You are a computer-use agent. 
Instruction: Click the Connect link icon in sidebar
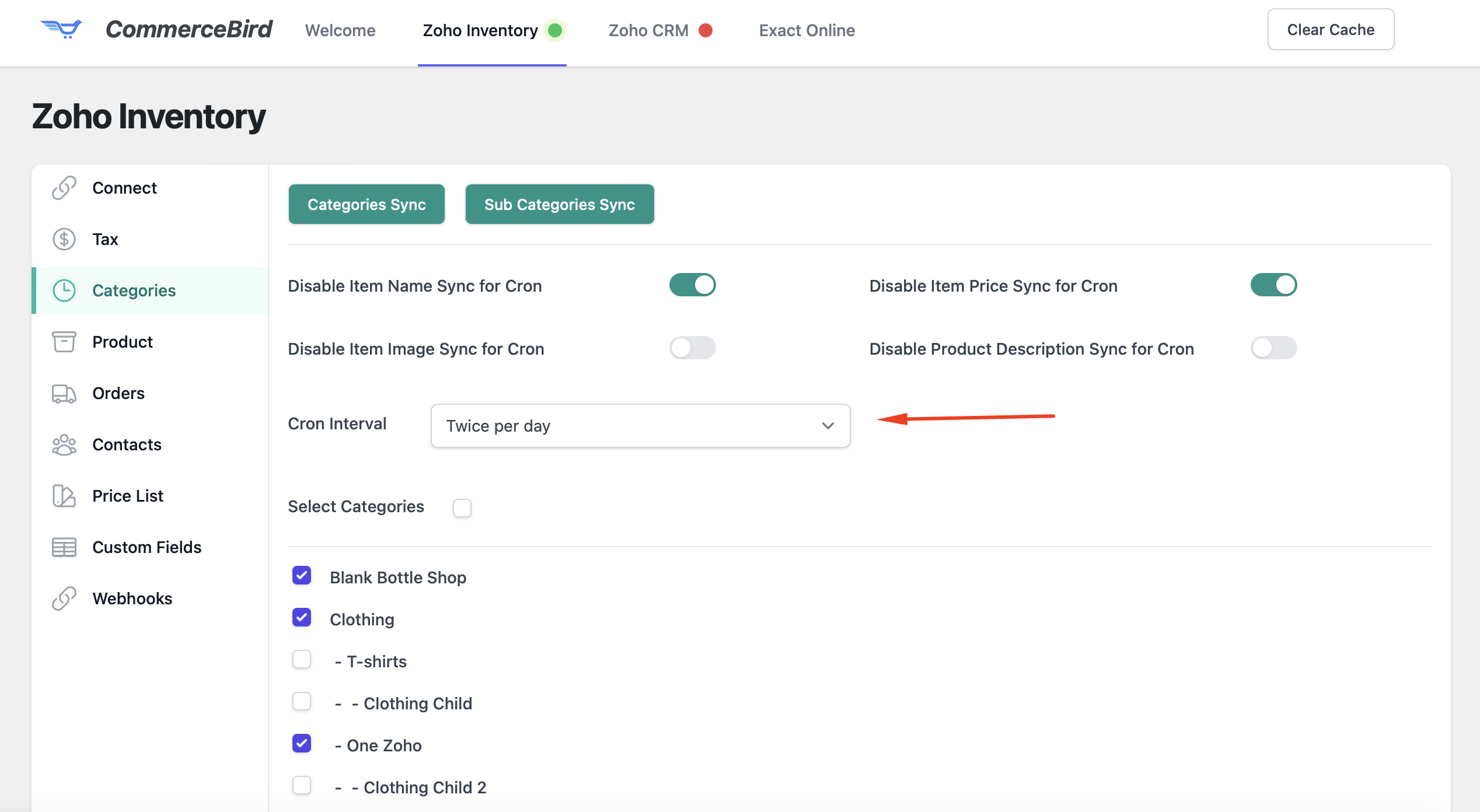(64, 188)
